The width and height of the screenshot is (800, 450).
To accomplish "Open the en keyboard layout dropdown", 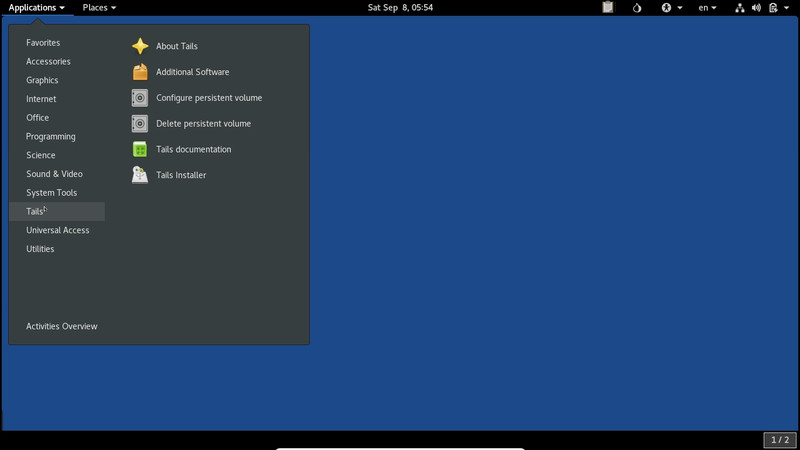I will click(x=707, y=8).
